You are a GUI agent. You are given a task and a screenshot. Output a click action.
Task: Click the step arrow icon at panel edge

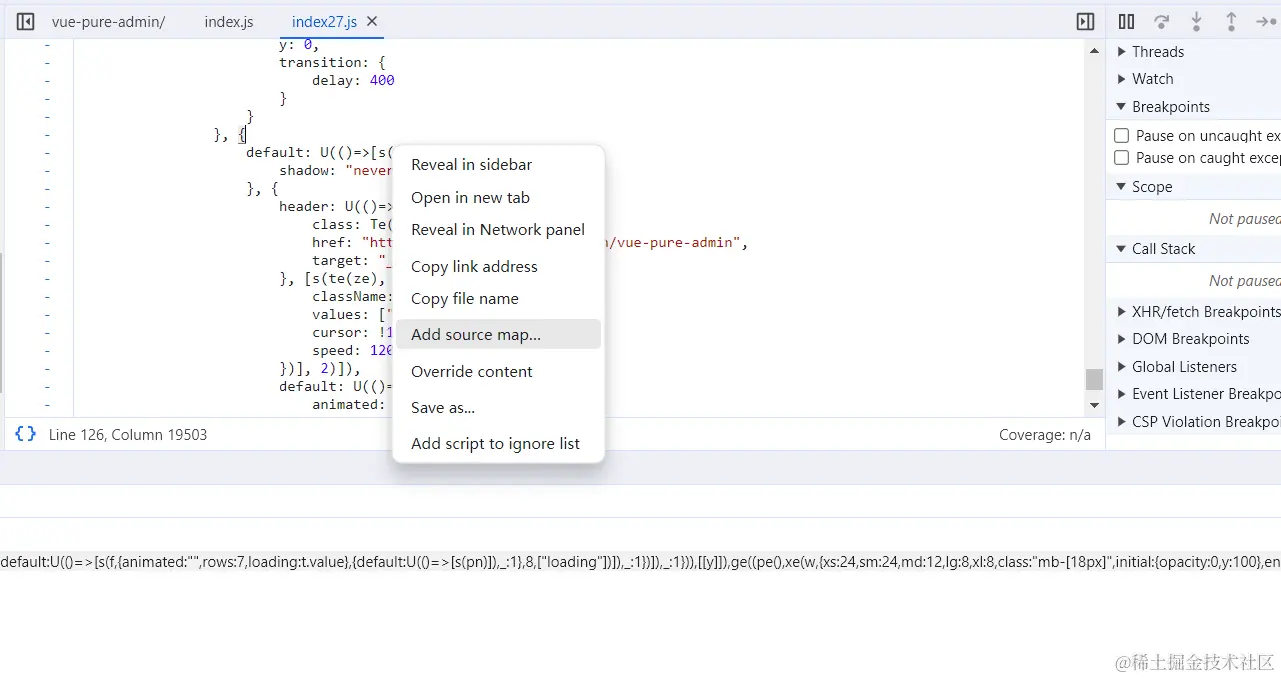(1266, 21)
